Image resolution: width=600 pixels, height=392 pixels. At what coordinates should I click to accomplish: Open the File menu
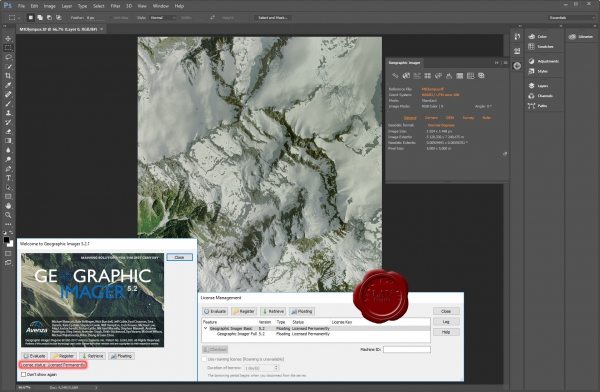21,6
